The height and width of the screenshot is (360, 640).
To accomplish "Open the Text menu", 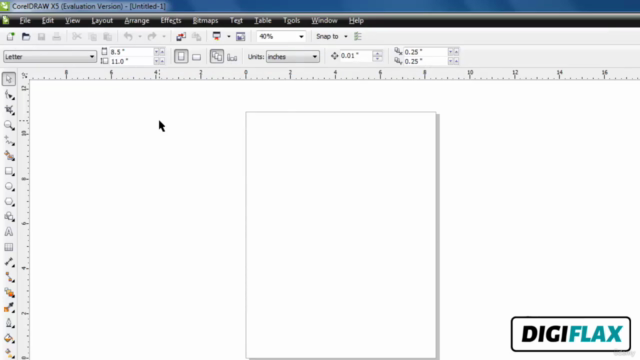I will (236, 20).
